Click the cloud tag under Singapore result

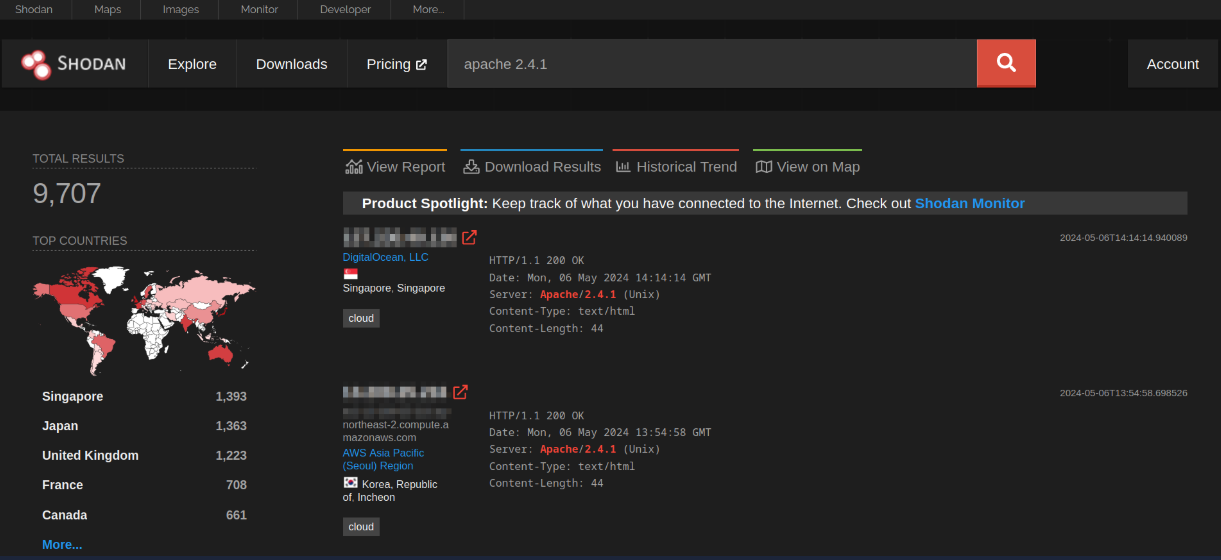361,318
